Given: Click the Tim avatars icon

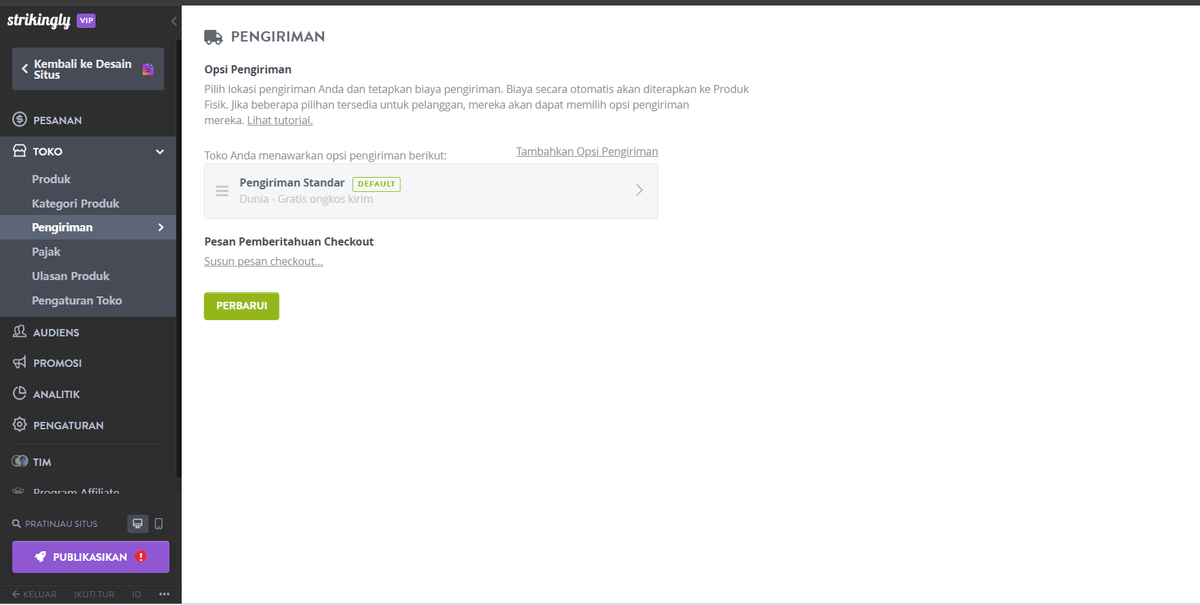Looking at the screenshot, I should click(x=19, y=462).
